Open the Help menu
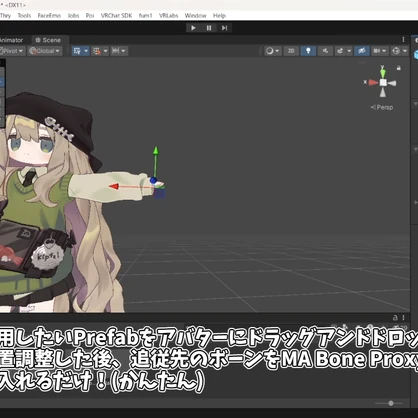Screen dimensions: 418x418 click(x=219, y=16)
